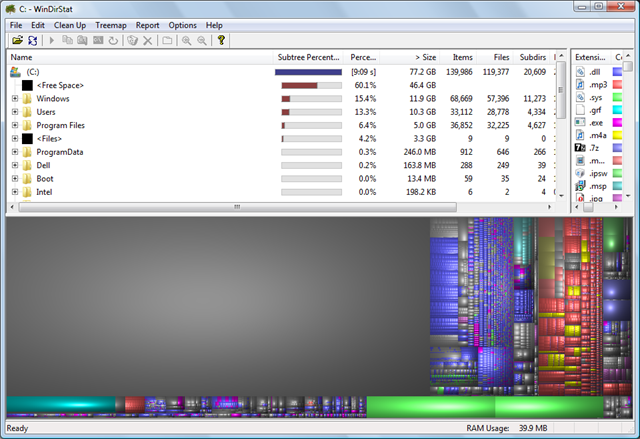Image resolution: width=640 pixels, height=439 pixels.
Task: Click the .dll file type icon
Action: coord(580,72)
